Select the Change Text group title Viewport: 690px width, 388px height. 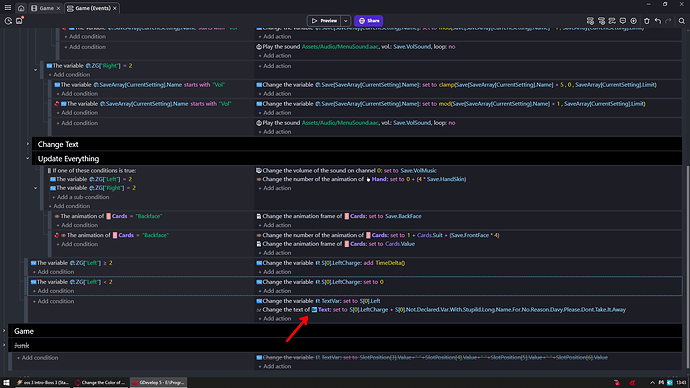click(58, 144)
